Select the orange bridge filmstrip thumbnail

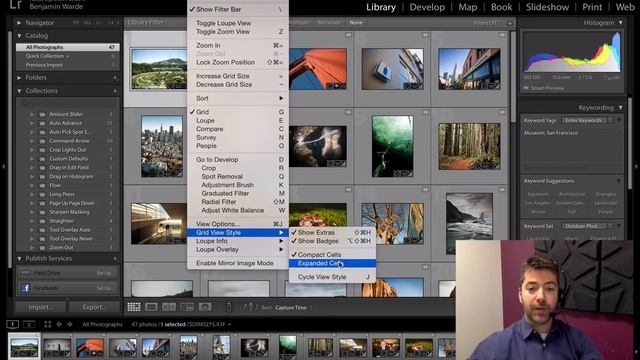(x=90, y=347)
